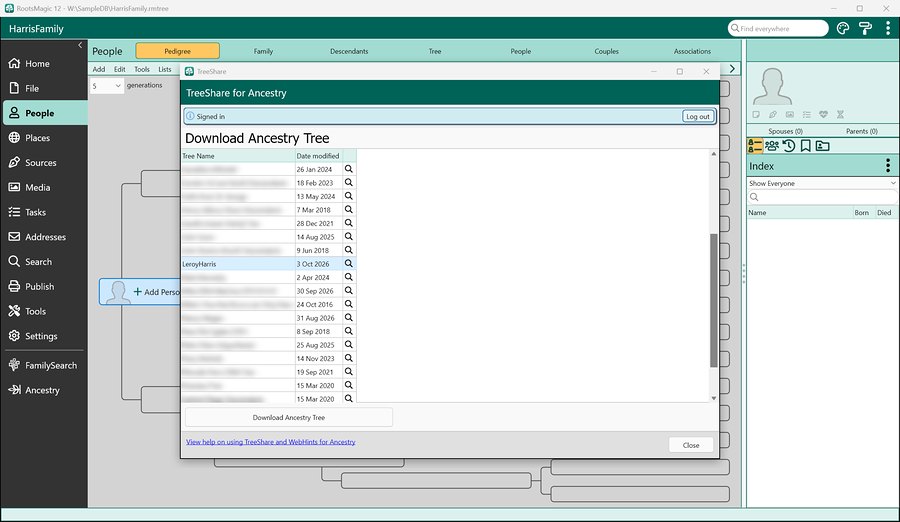Sort by Date modified column header
Viewport: 900px width, 522px height.
tap(318, 156)
